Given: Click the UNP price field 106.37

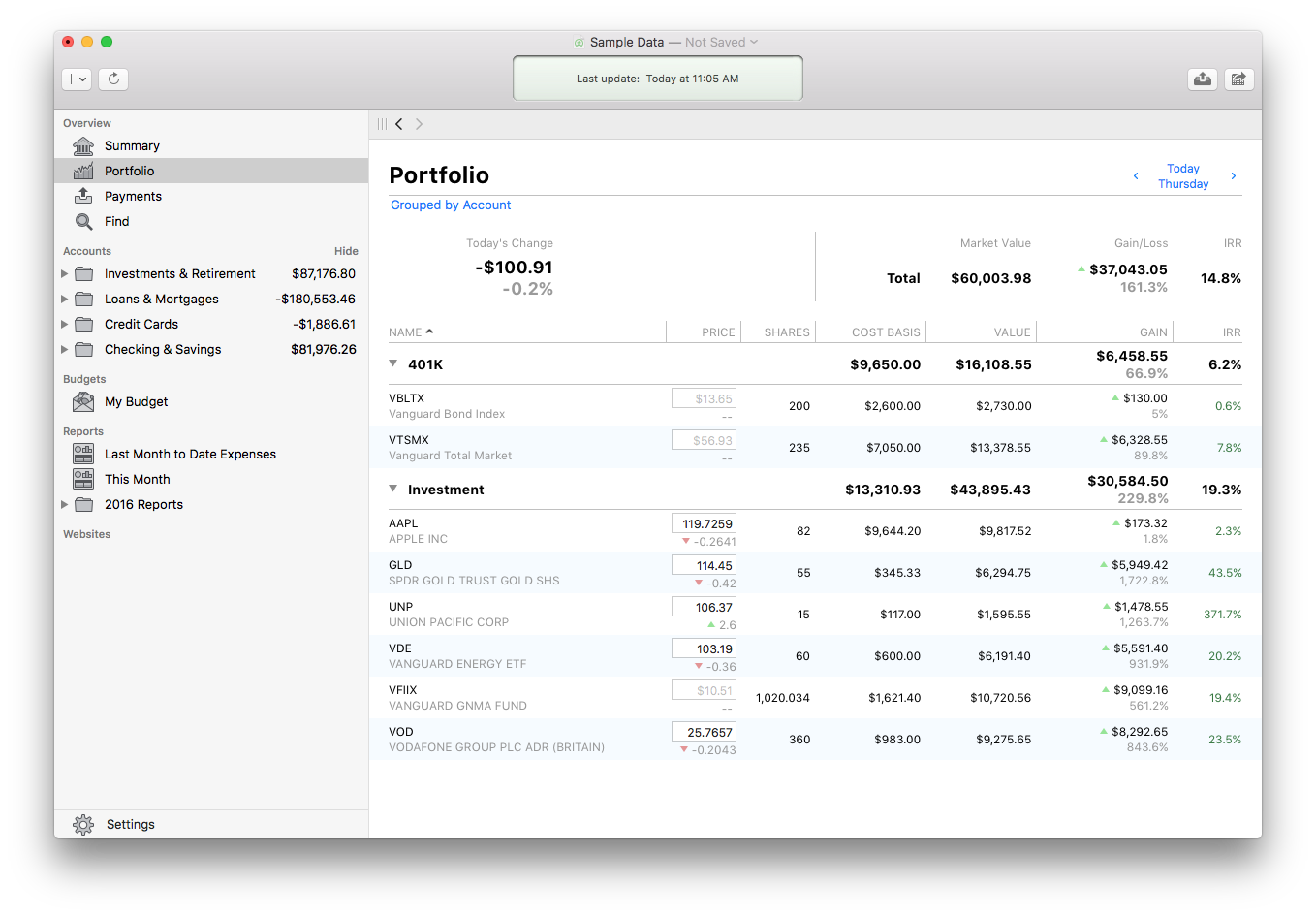Looking at the screenshot, I should click(704, 607).
